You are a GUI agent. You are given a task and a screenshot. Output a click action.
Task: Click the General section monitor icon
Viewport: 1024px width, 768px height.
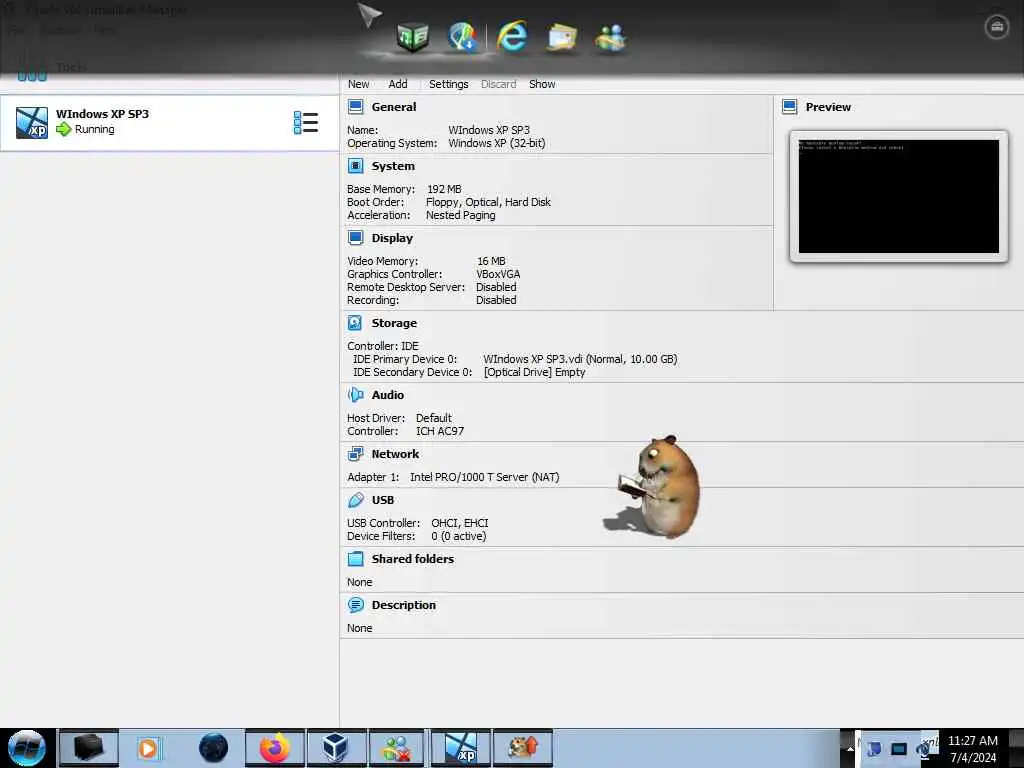coord(355,107)
